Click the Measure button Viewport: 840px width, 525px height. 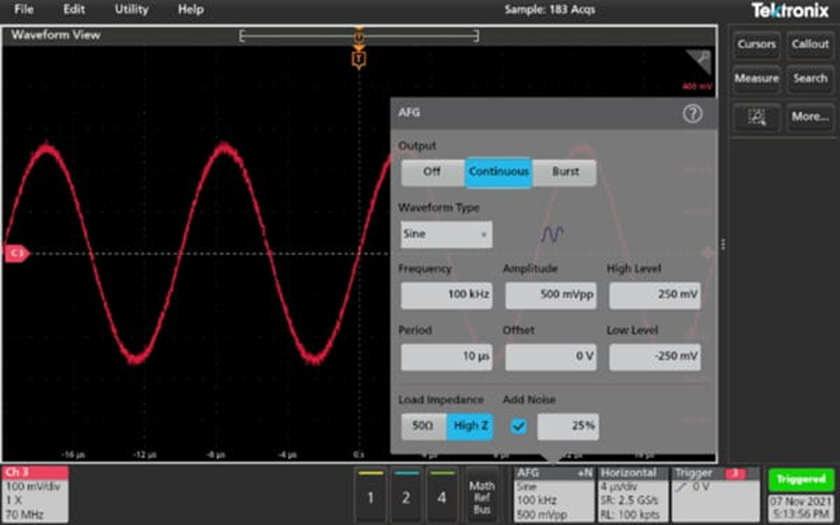point(756,78)
